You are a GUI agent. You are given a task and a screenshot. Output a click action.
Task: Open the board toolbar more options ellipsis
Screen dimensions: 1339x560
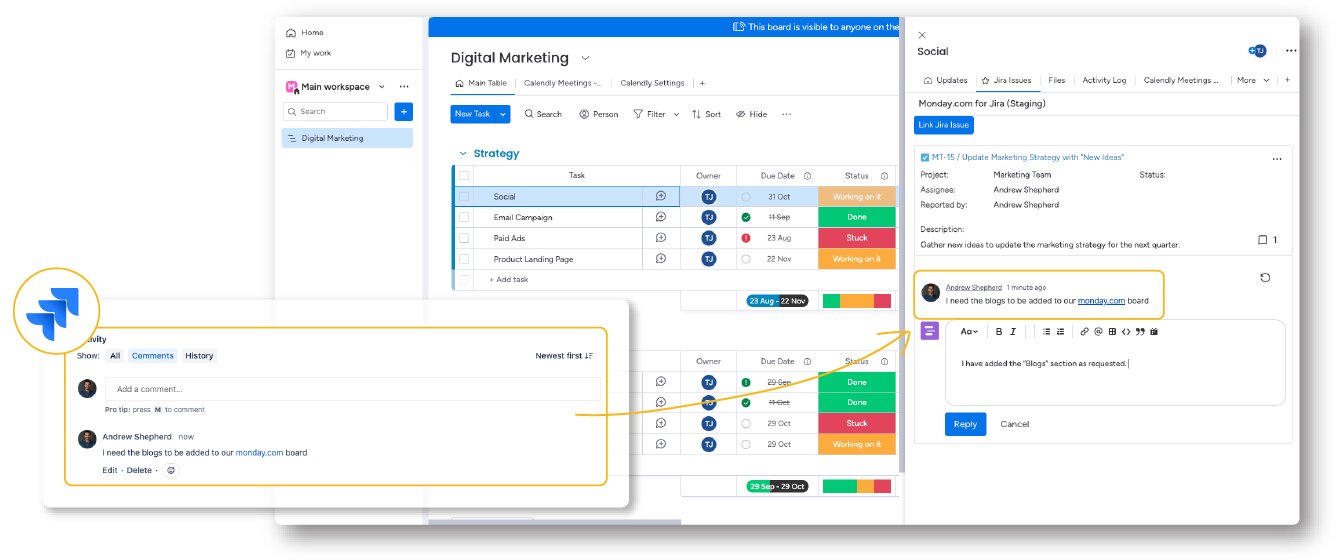786,114
